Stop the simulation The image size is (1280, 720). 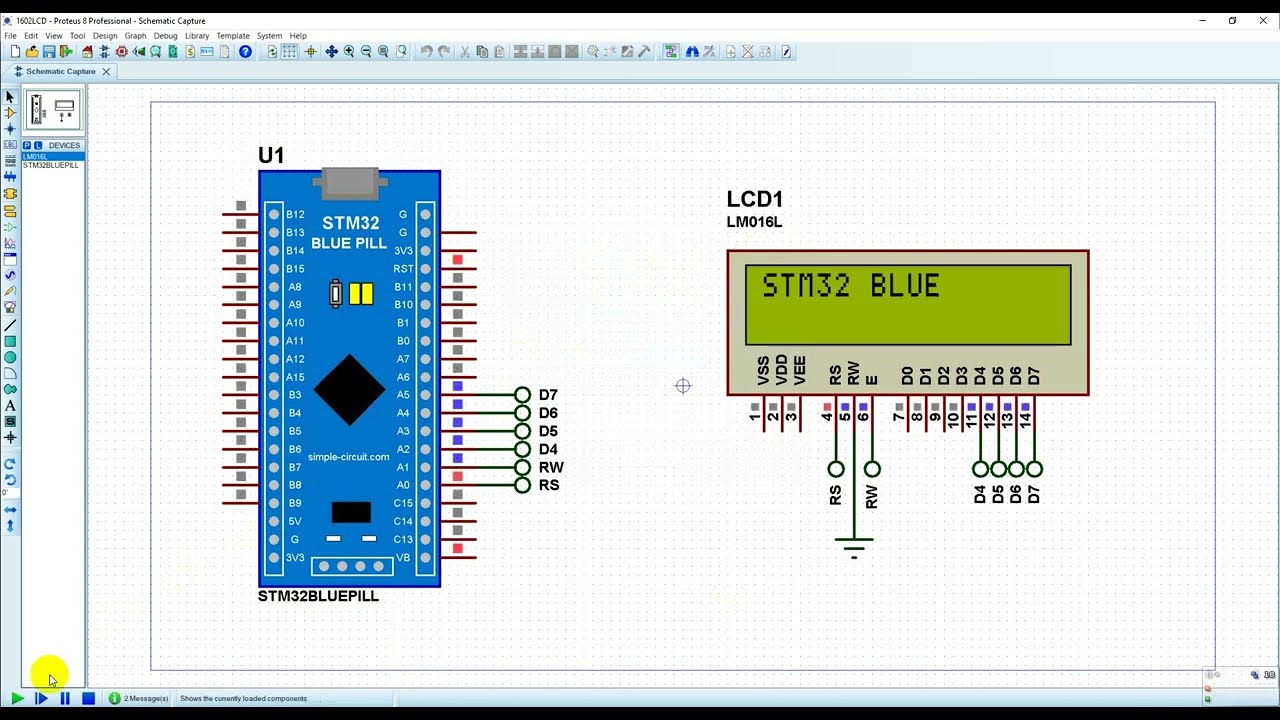(88, 699)
